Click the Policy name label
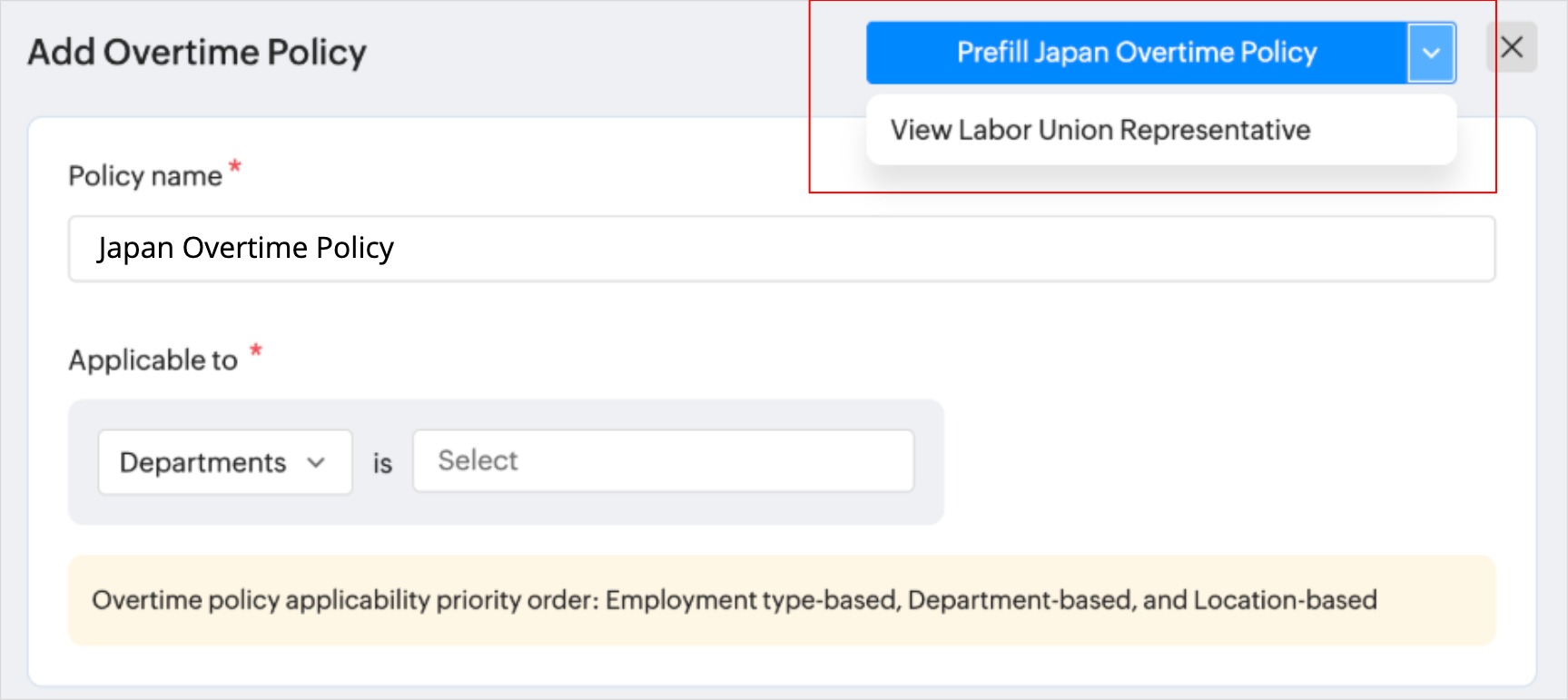 click(x=145, y=175)
